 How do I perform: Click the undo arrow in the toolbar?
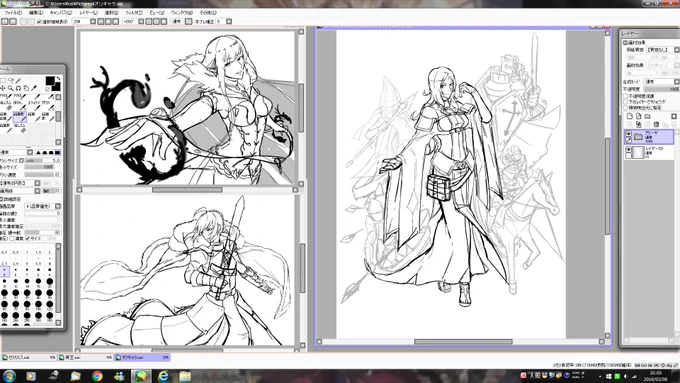[5, 21]
